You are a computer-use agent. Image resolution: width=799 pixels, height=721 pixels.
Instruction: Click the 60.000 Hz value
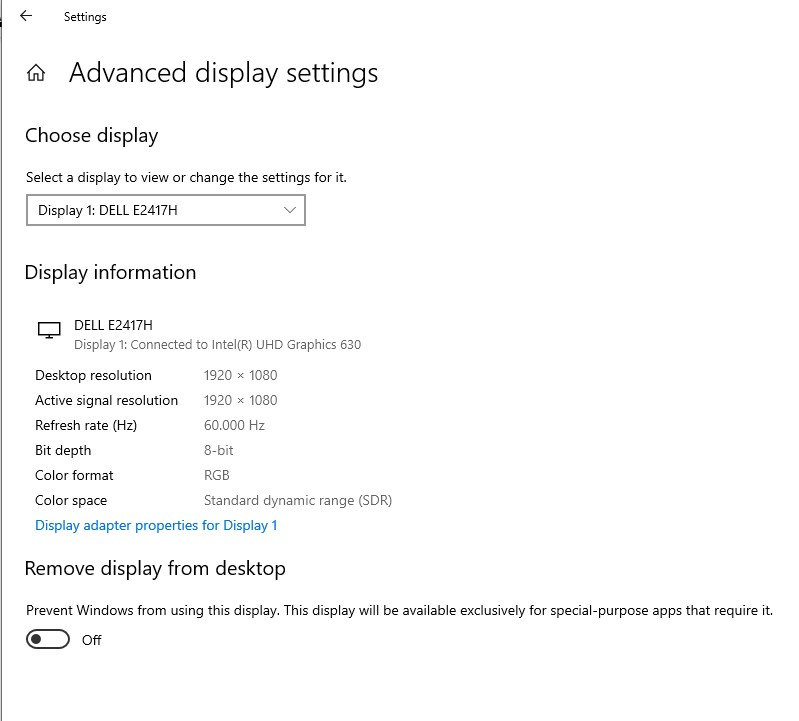pos(234,425)
